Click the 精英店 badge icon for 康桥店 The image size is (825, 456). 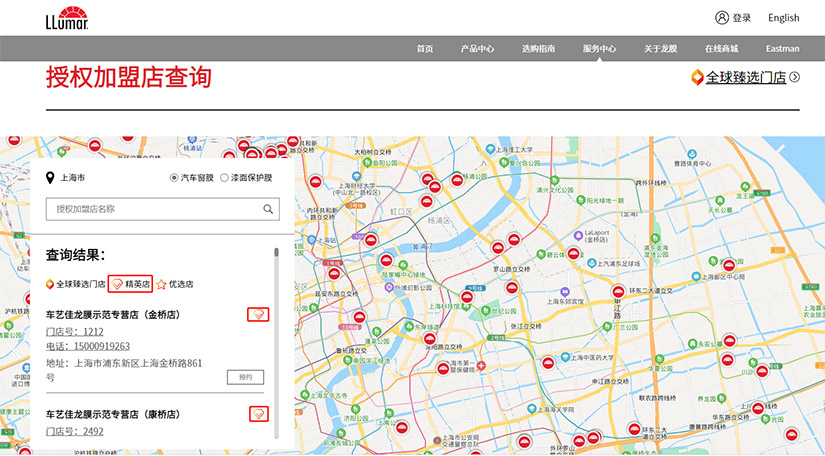tap(258, 414)
